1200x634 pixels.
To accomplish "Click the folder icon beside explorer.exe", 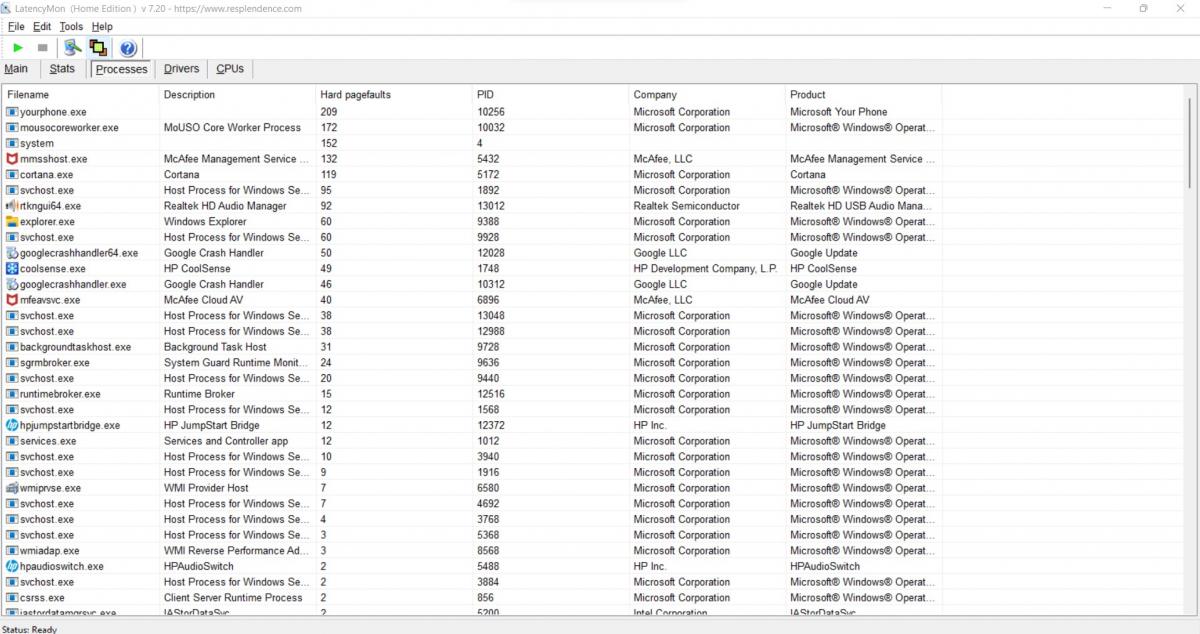I will (x=12, y=222).
